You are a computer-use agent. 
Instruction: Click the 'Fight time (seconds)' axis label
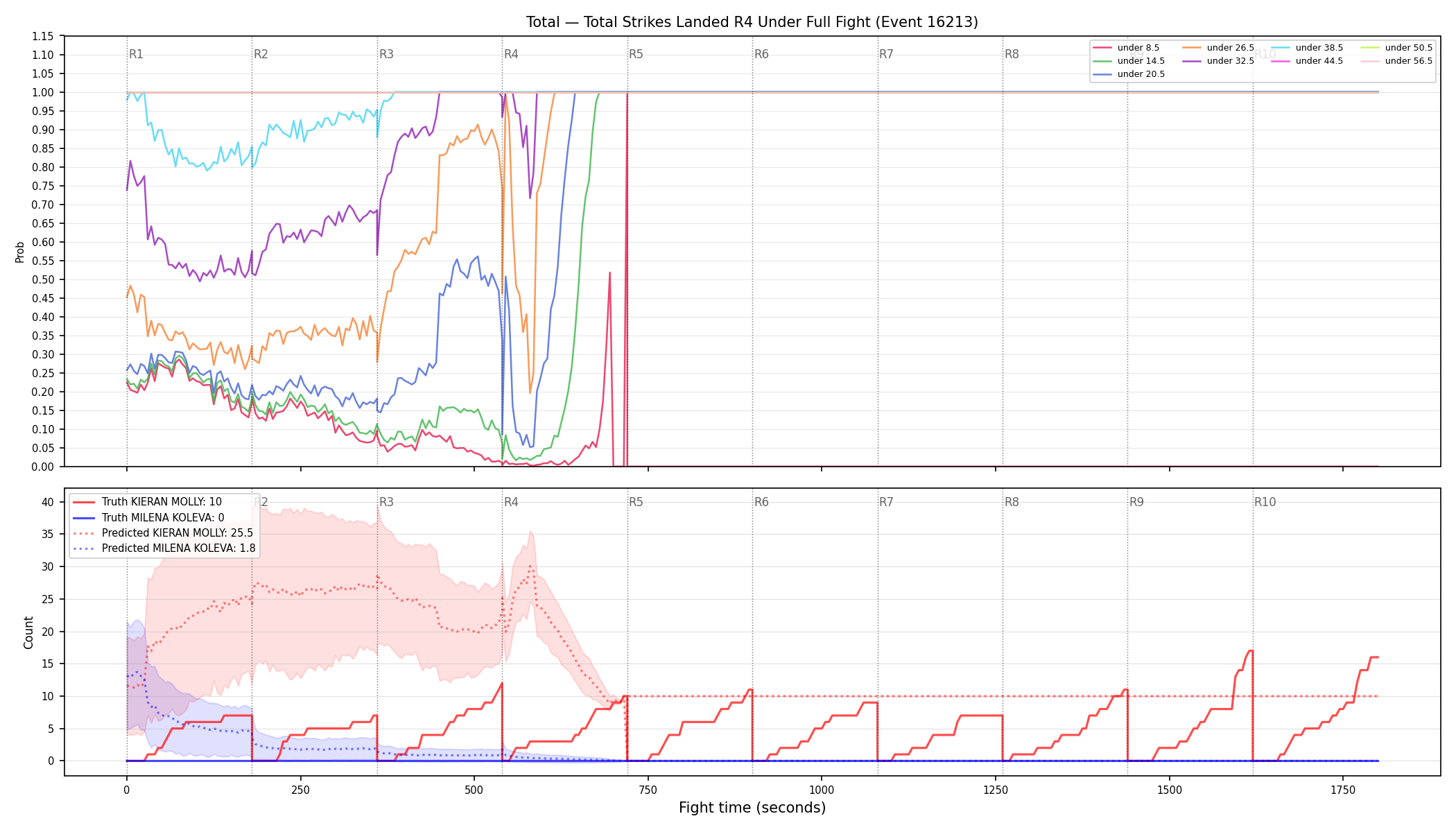pos(752,808)
